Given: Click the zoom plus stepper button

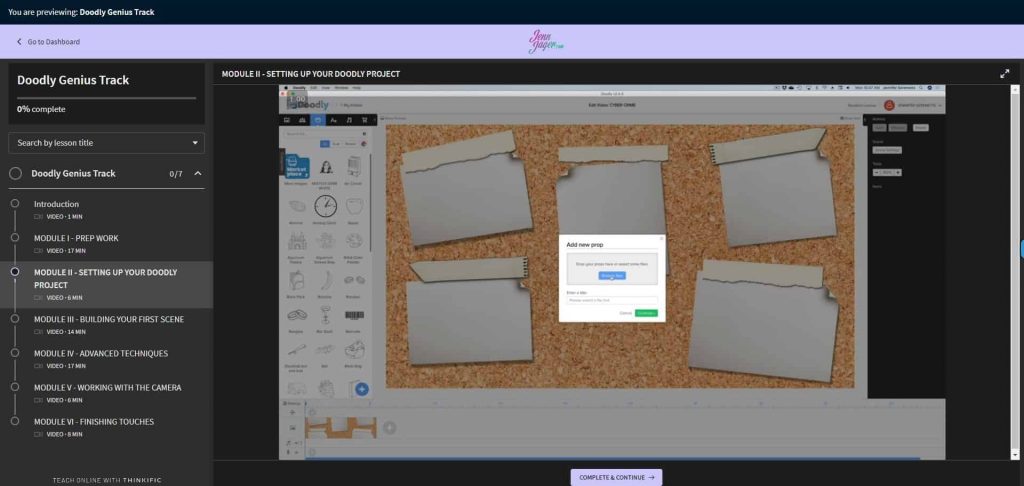Looking at the screenshot, I should tap(899, 172).
